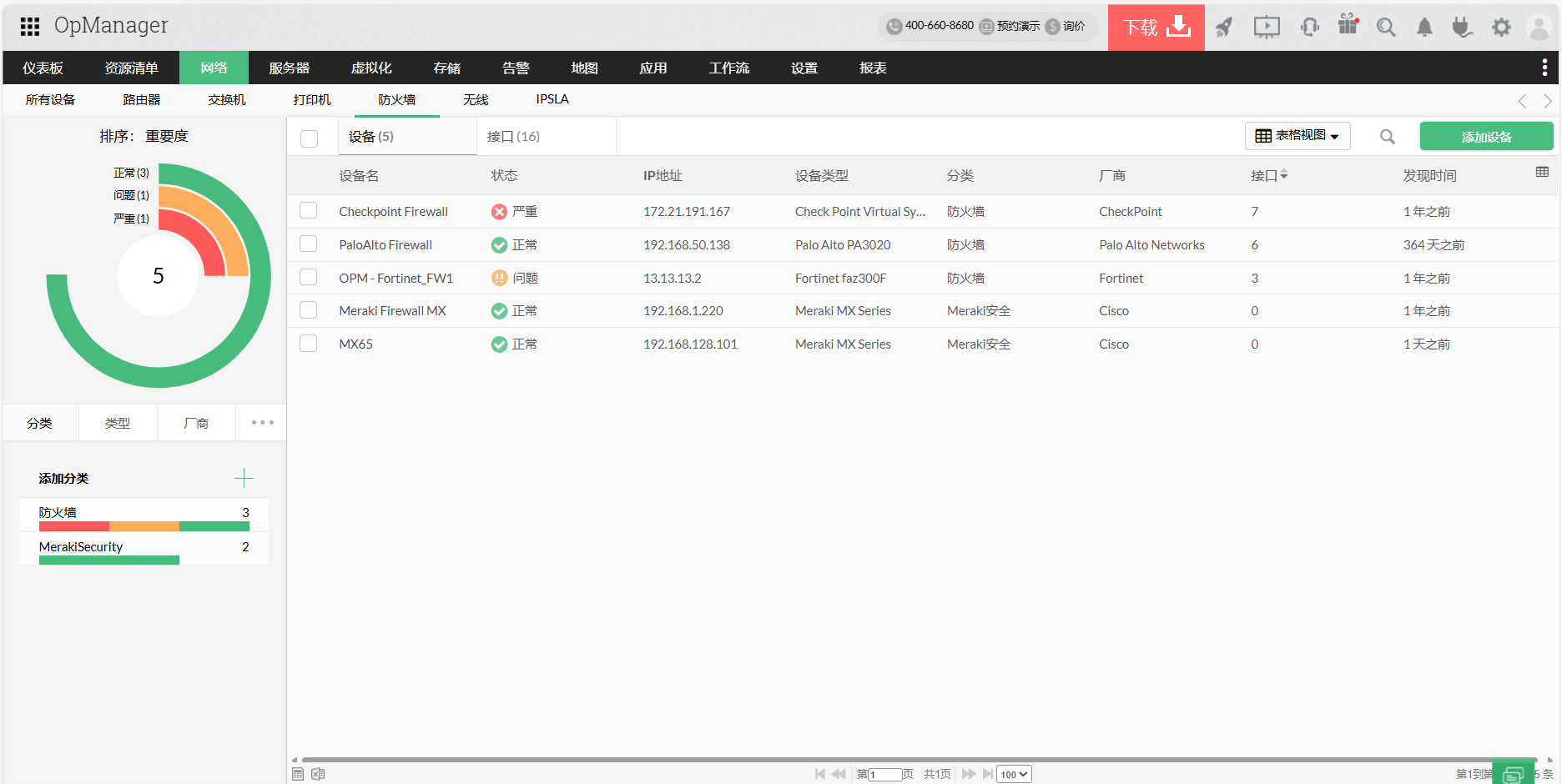Click the next page pagination arrow
The height and width of the screenshot is (784, 1562).
point(969,774)
